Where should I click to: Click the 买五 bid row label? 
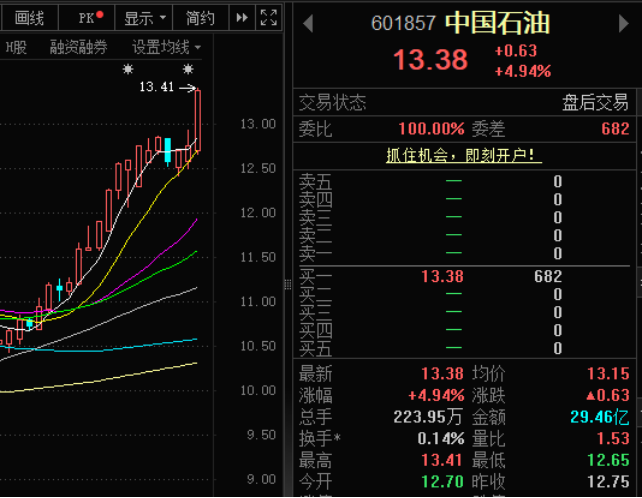[315, 349]
